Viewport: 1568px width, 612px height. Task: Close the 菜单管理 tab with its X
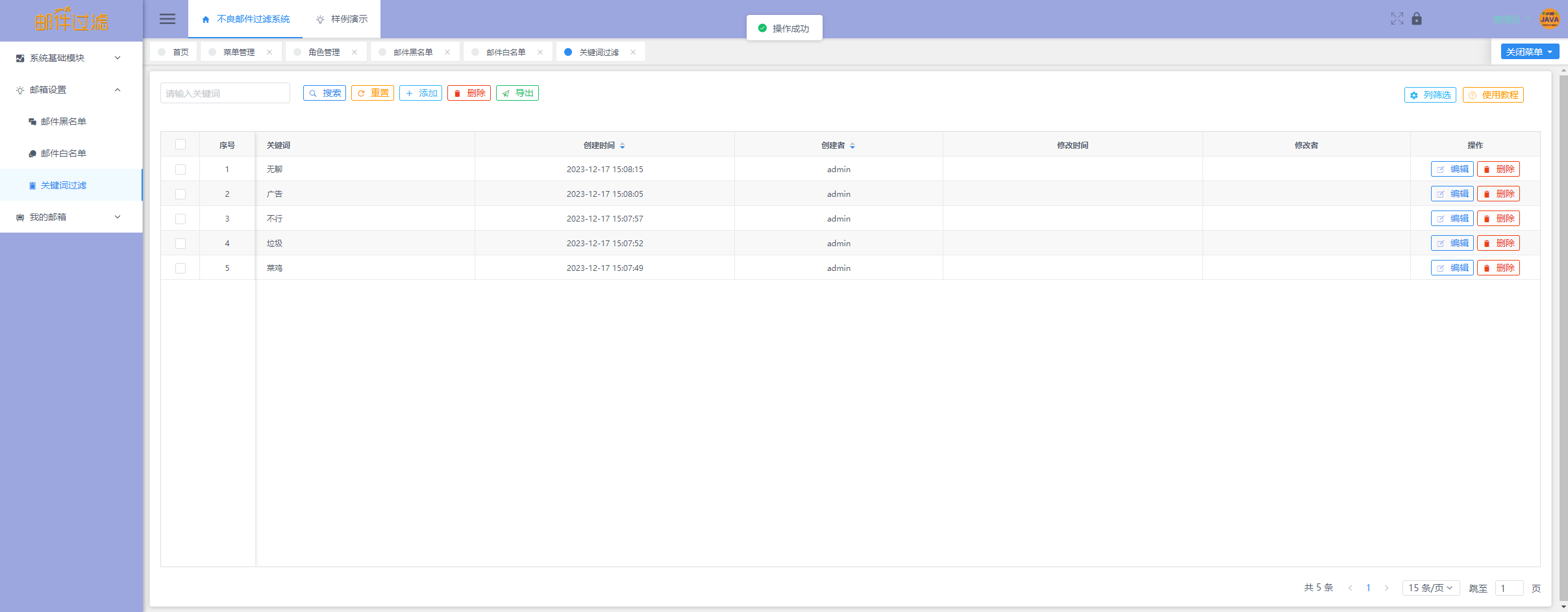click(x=269, y=52)
